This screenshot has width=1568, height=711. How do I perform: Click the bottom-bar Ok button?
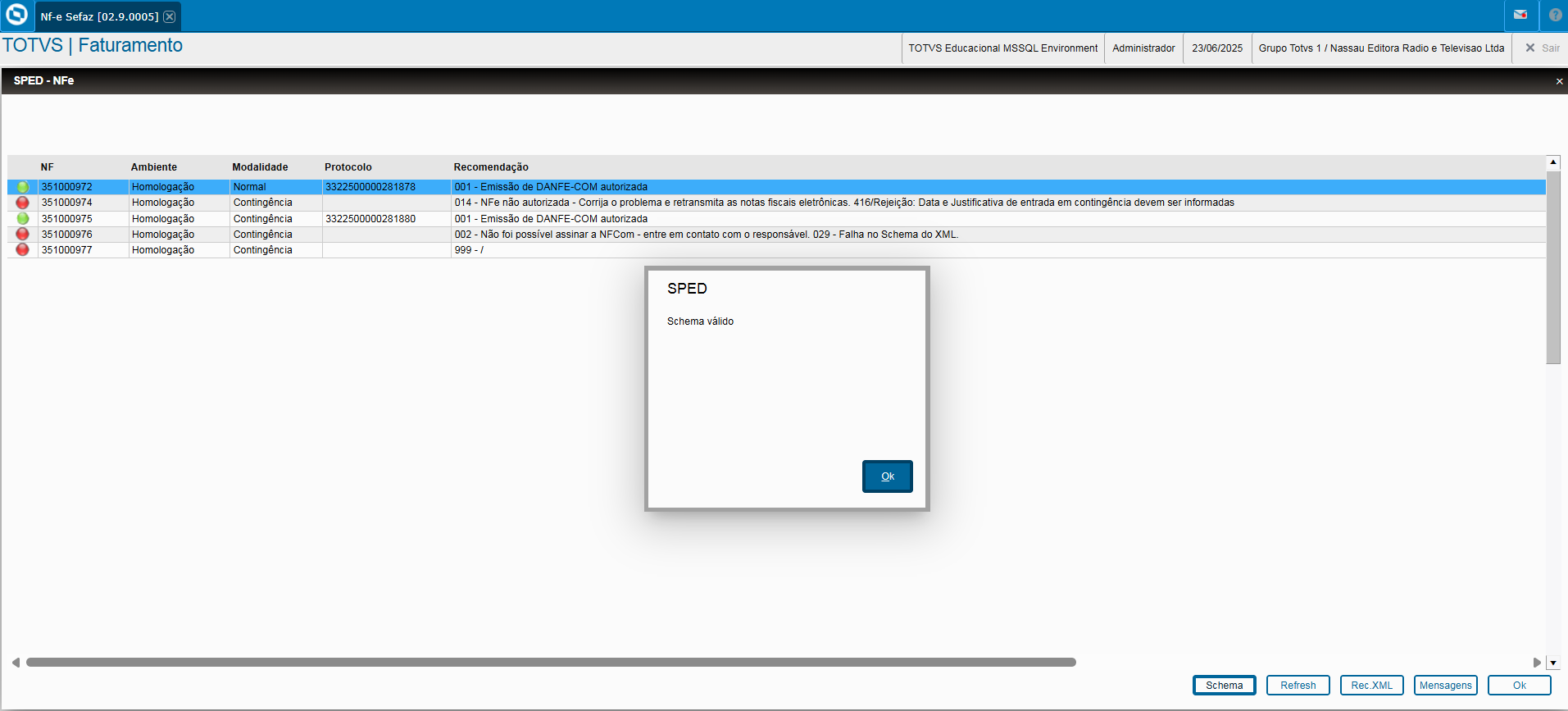pyautogui.click(x=1519, y=686)
